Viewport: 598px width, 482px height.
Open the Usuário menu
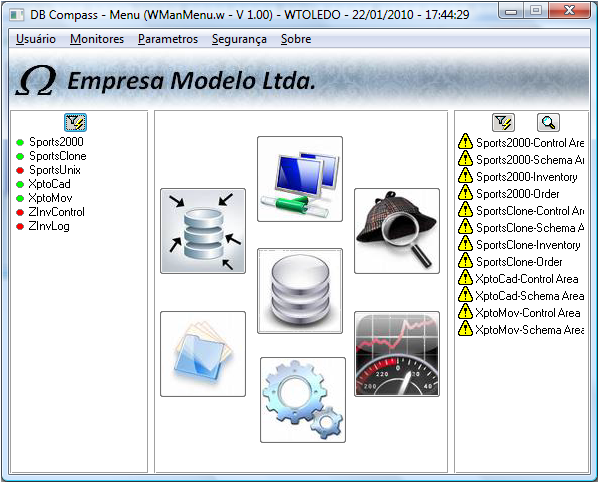coord(36,39)
